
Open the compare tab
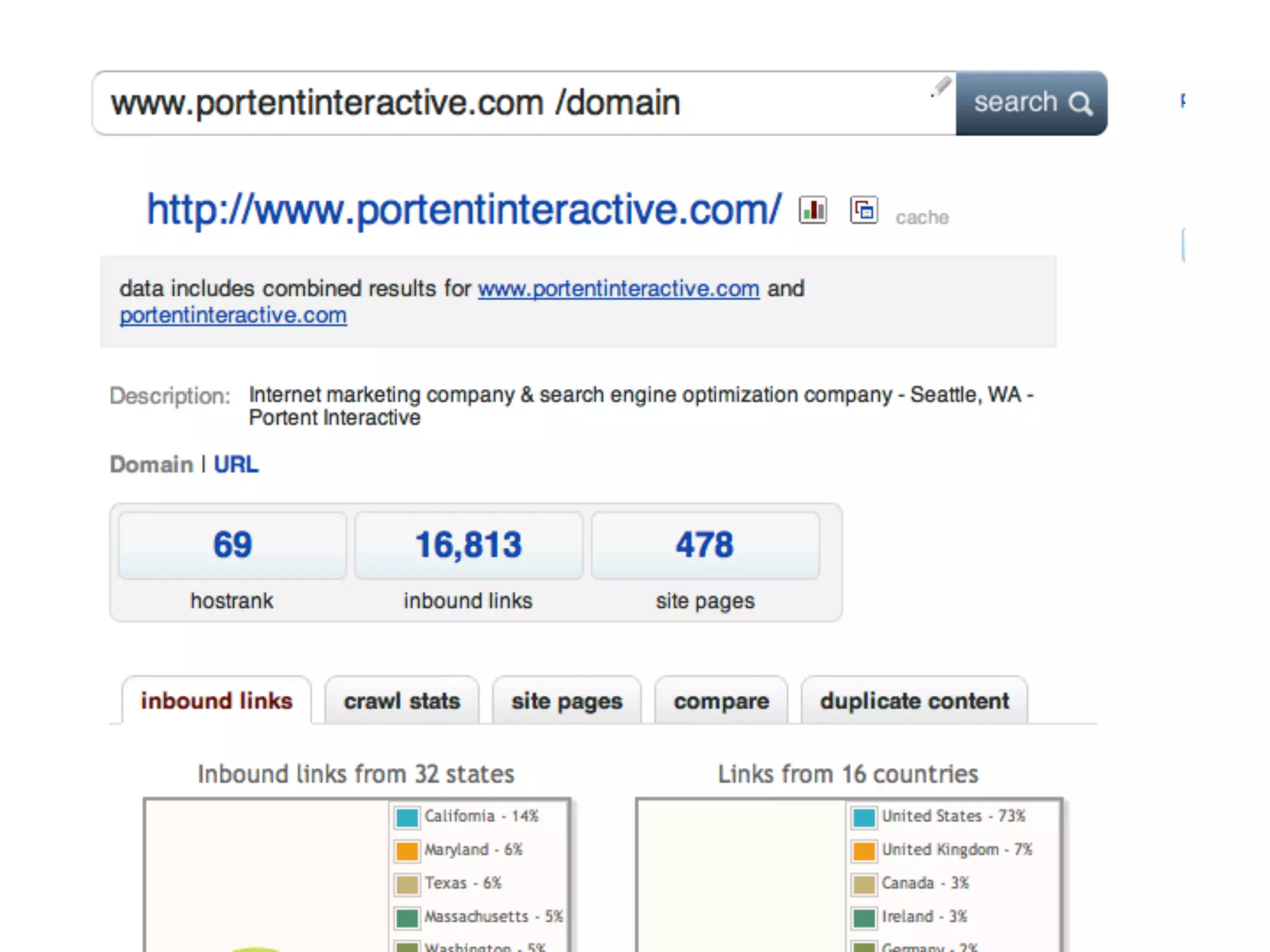click(x=721, y=701)
